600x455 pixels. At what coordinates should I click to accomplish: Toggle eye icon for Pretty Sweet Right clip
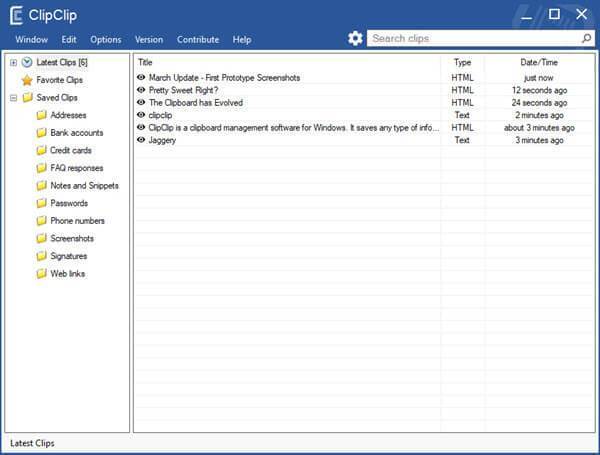click(x=141, y=90)
